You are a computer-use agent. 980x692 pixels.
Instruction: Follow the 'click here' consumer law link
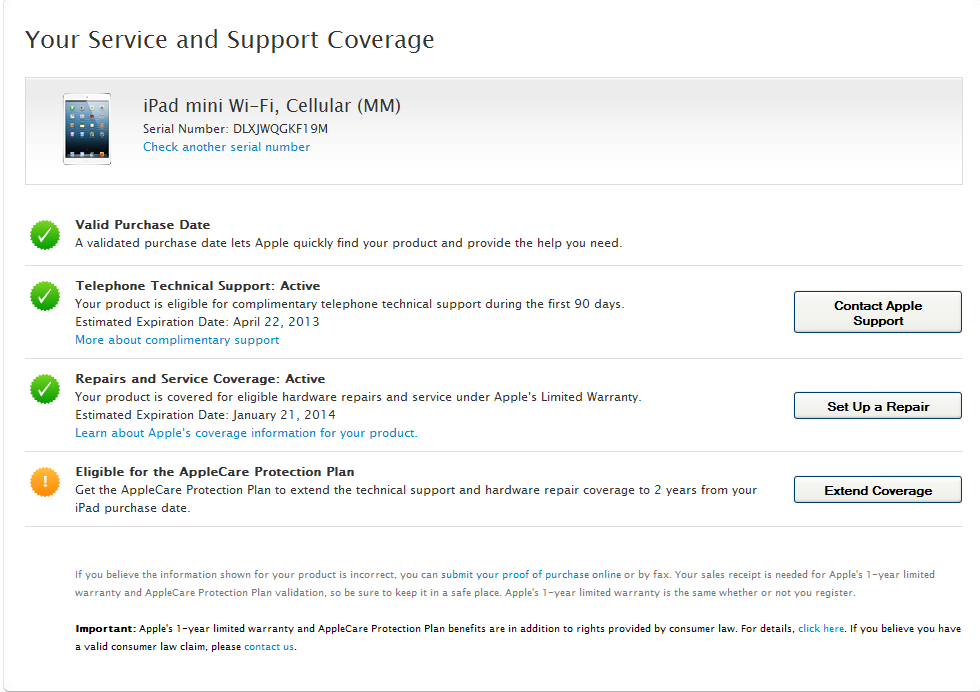[x=821, y=629]
